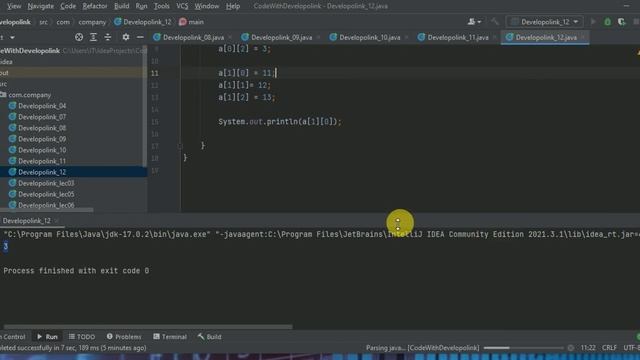640x360 pixels.
Task: Open the Terminal tool window
Action: [170, 337]
